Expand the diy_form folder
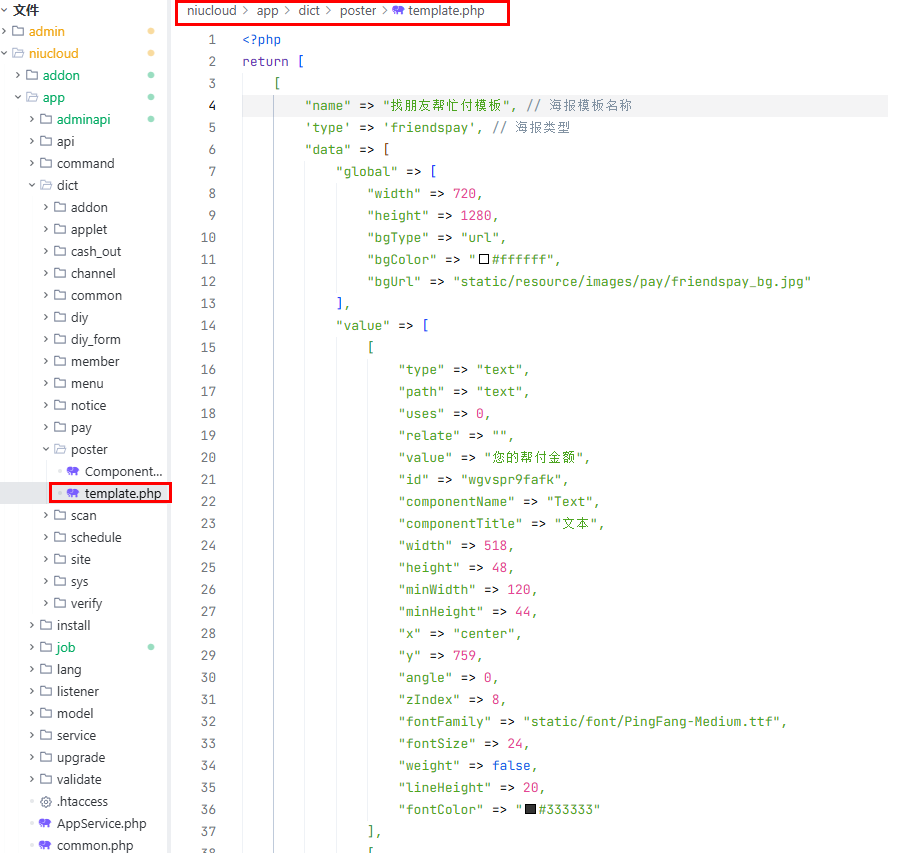The image size is (899, 853). pos(46,339)
